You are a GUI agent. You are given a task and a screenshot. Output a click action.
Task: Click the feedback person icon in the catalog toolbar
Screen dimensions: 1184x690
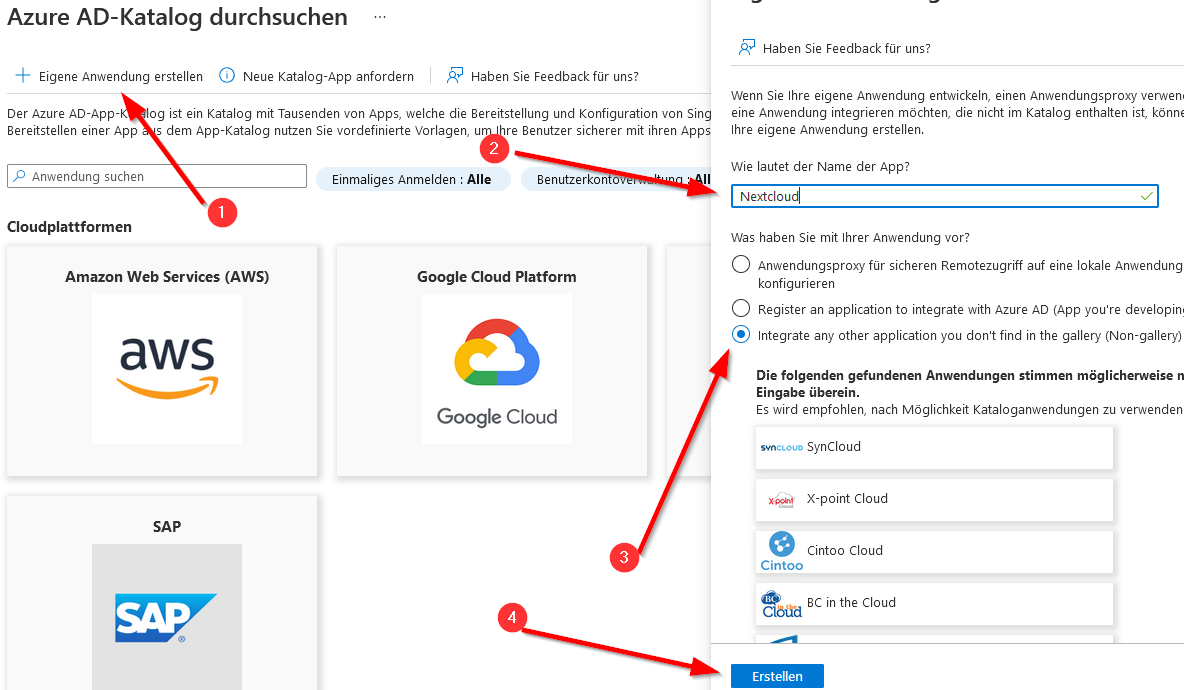click(455, 75)
